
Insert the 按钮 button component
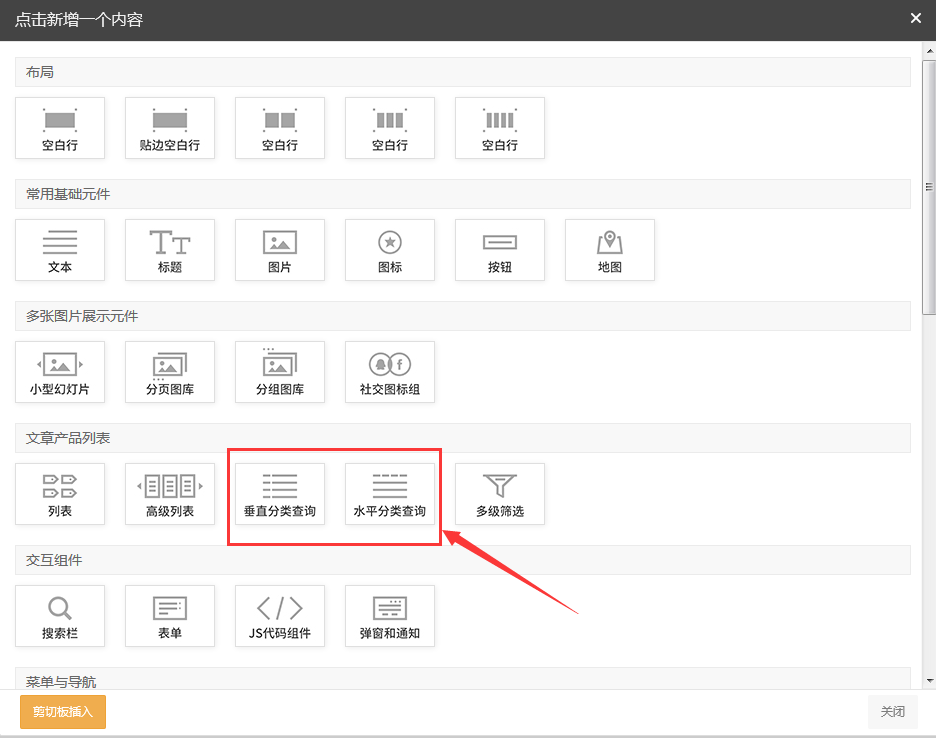coord(500,250)
